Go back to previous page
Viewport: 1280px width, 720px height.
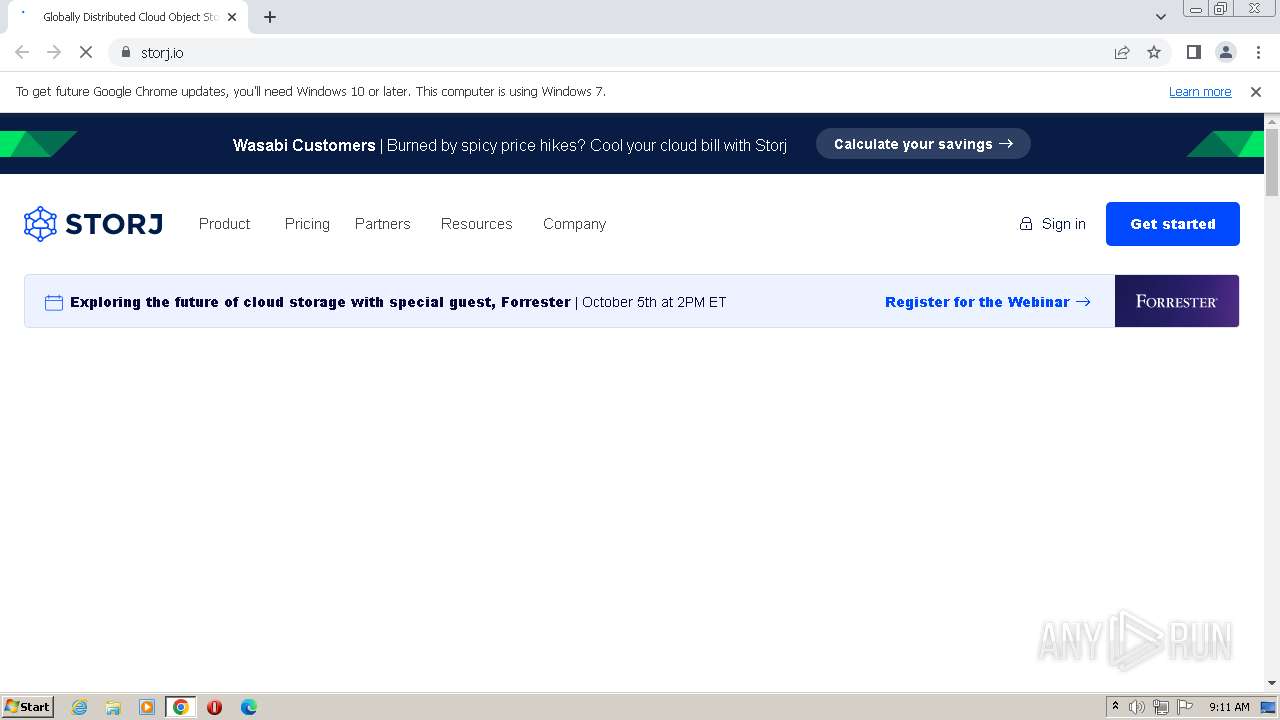coord(22,52)
